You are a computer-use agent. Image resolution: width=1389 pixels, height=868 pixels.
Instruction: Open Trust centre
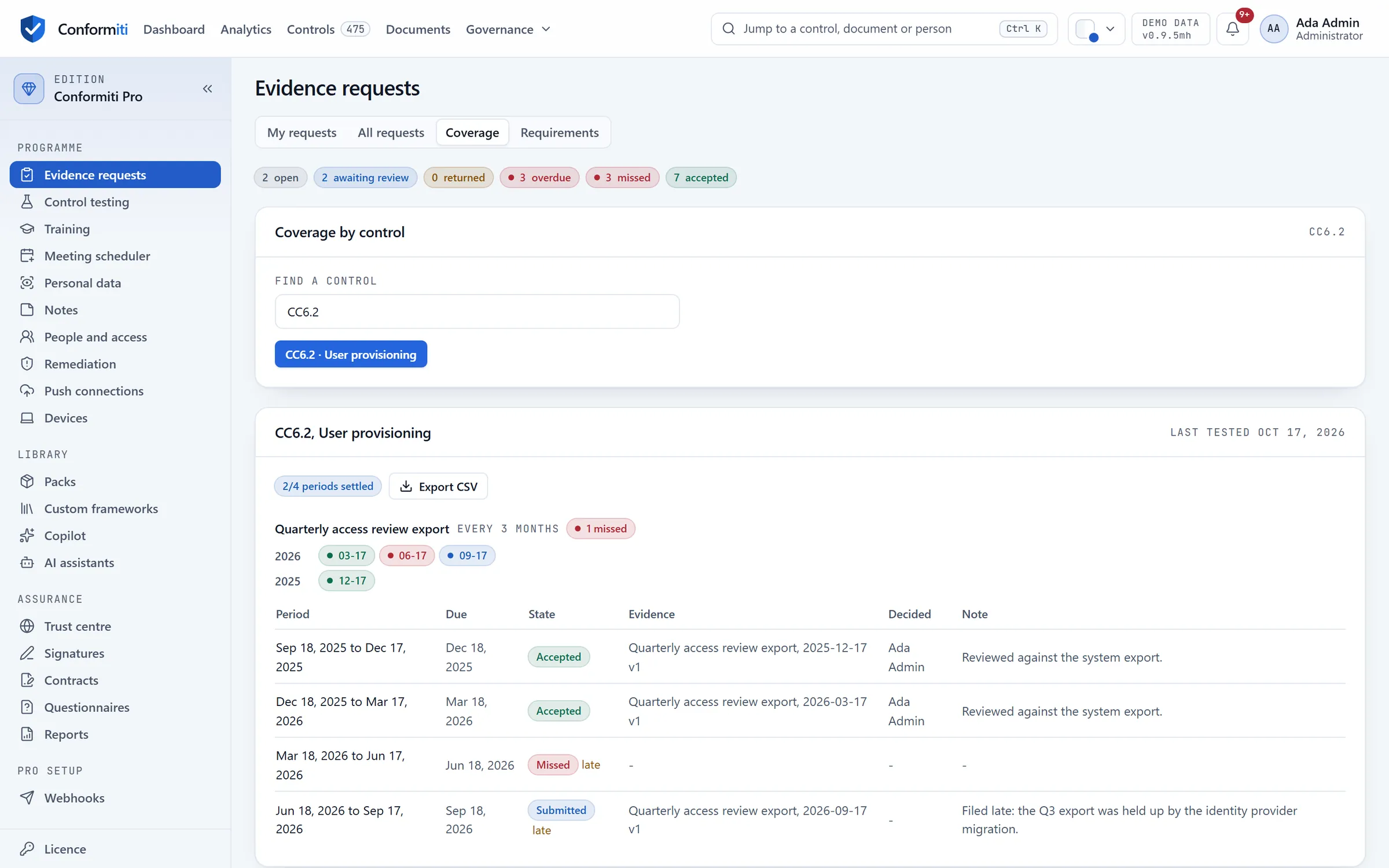pos(115,626)
